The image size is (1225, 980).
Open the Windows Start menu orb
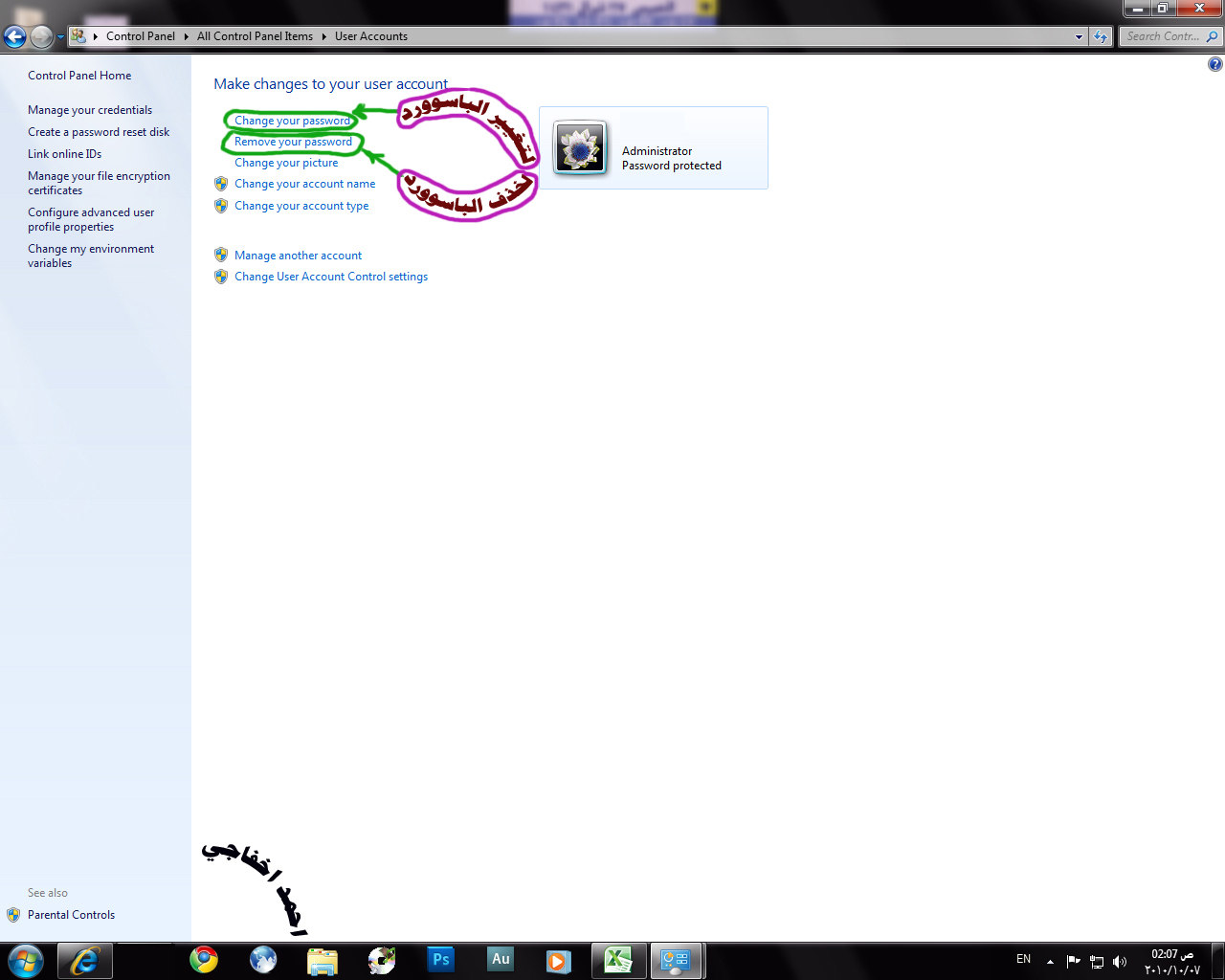(26, 960)
